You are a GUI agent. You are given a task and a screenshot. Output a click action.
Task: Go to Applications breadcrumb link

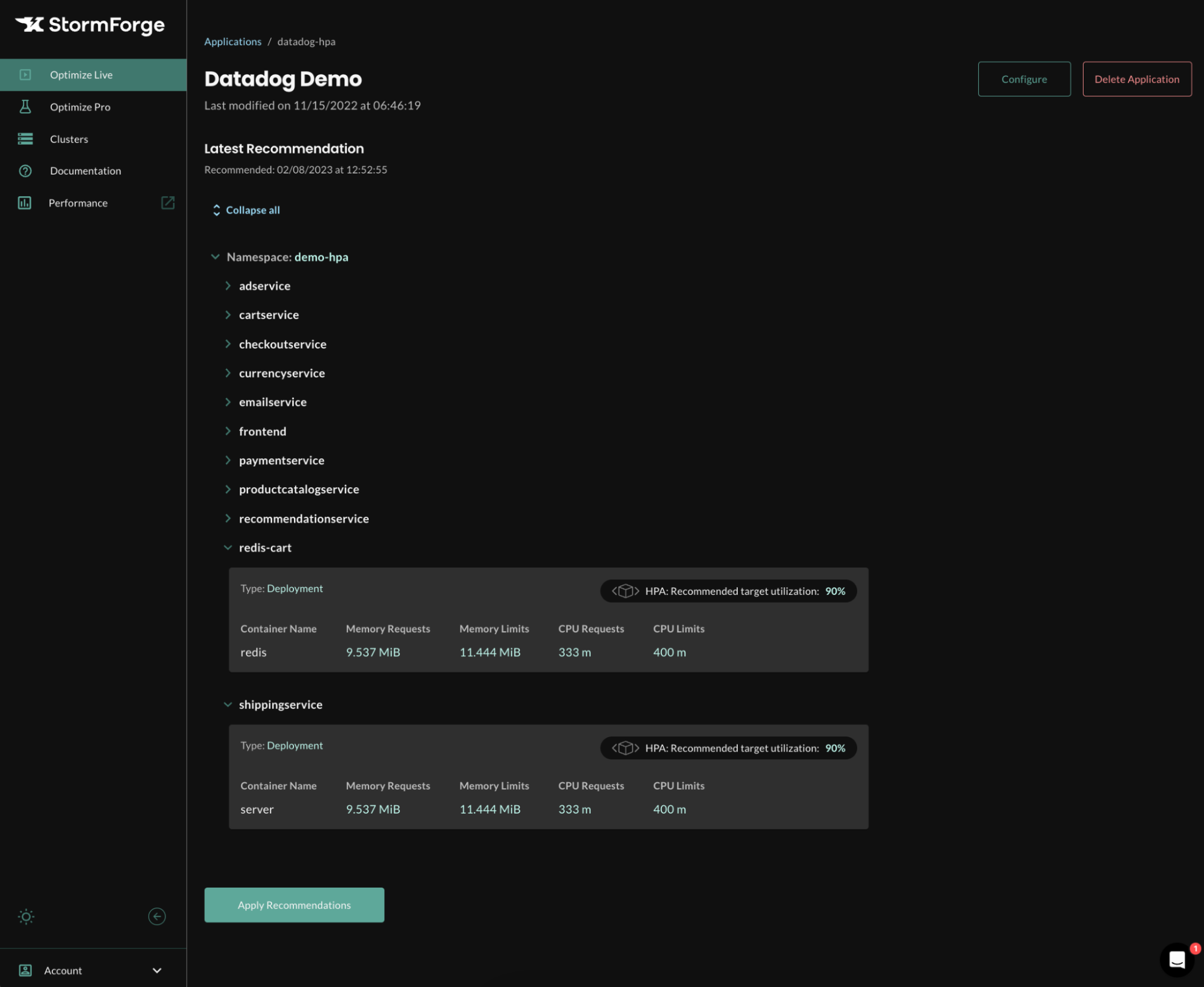coord(232,42)
